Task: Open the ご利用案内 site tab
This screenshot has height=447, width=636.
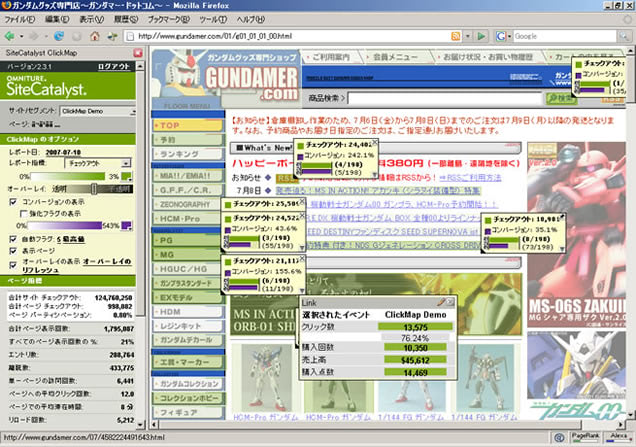Action: pos(331,57)
